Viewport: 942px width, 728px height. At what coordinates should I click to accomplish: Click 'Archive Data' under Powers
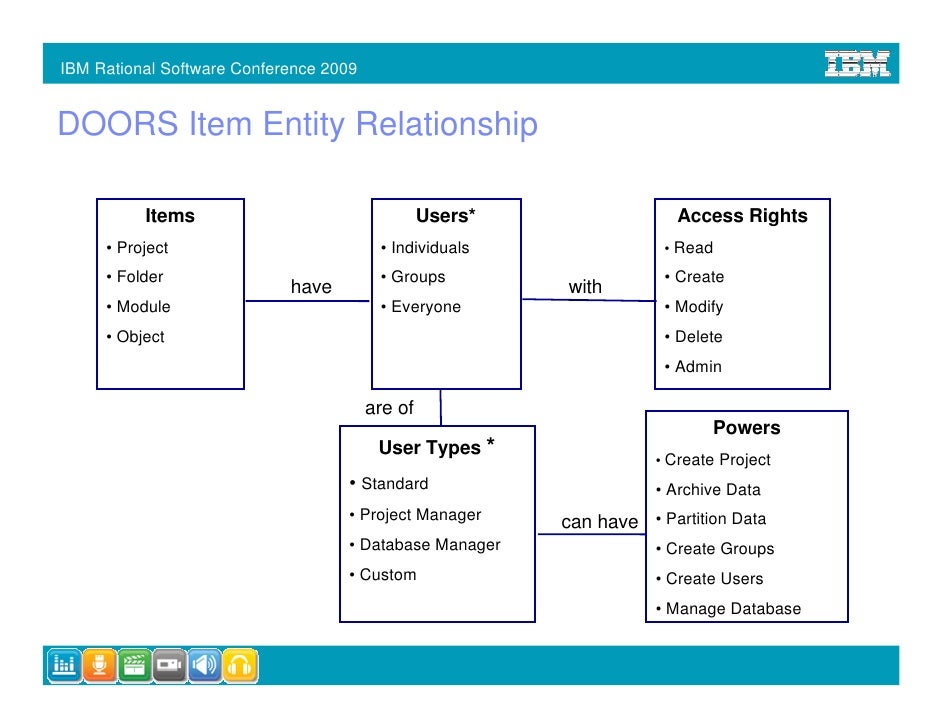tap(713, 490)
